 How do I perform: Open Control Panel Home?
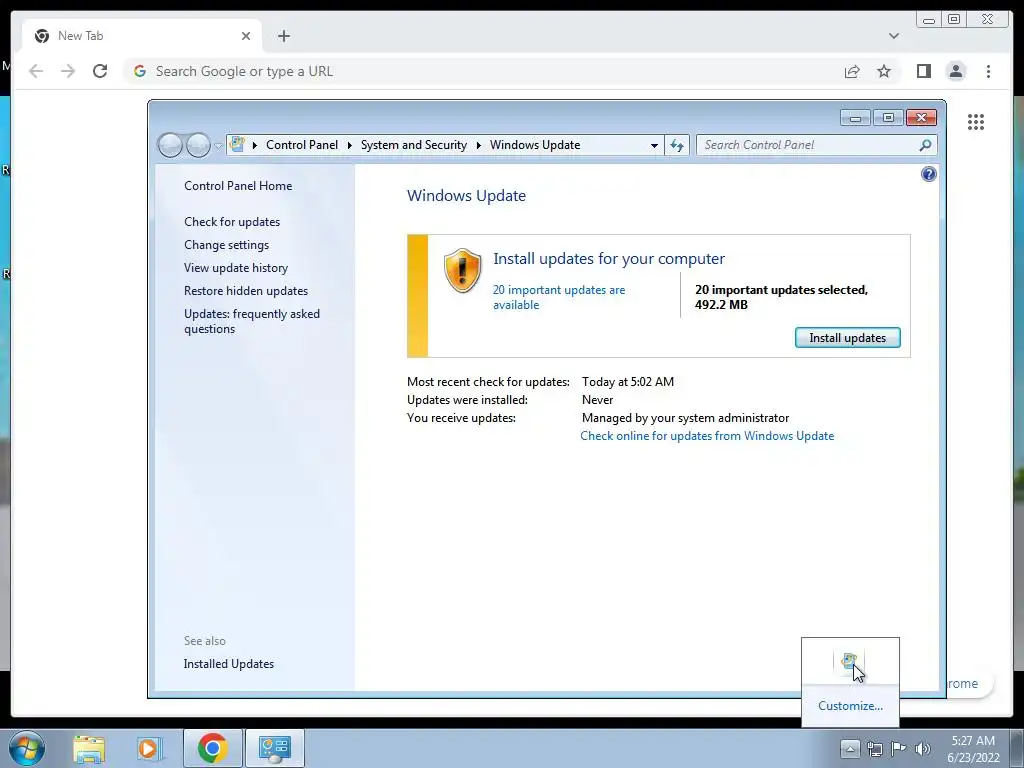coord(238,185)
